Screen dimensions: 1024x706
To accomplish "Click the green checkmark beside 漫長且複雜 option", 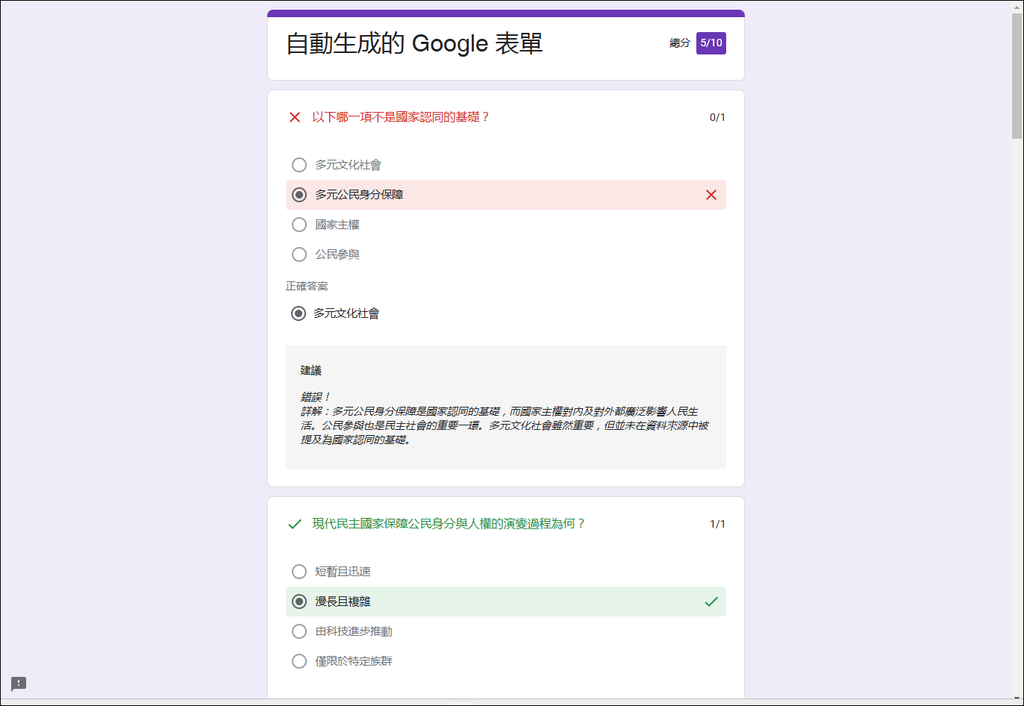I will click(x=711, y=602).
